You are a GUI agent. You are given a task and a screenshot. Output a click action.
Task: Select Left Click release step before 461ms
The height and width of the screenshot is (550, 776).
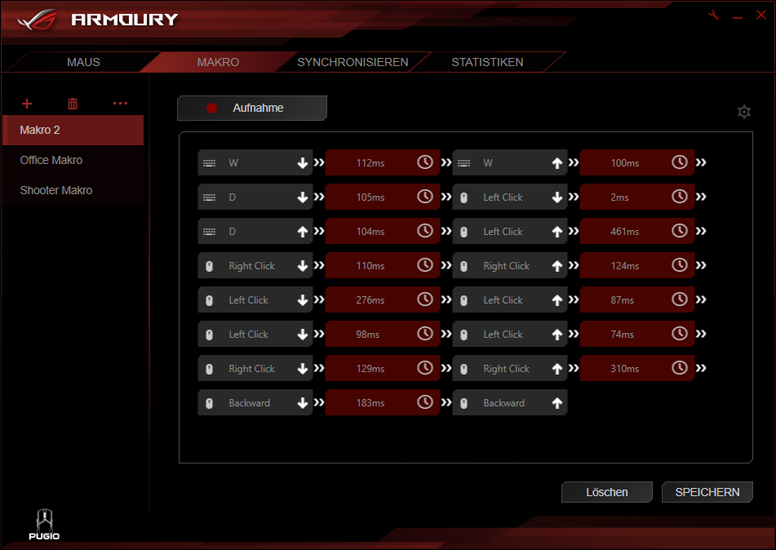coord(510,231)
